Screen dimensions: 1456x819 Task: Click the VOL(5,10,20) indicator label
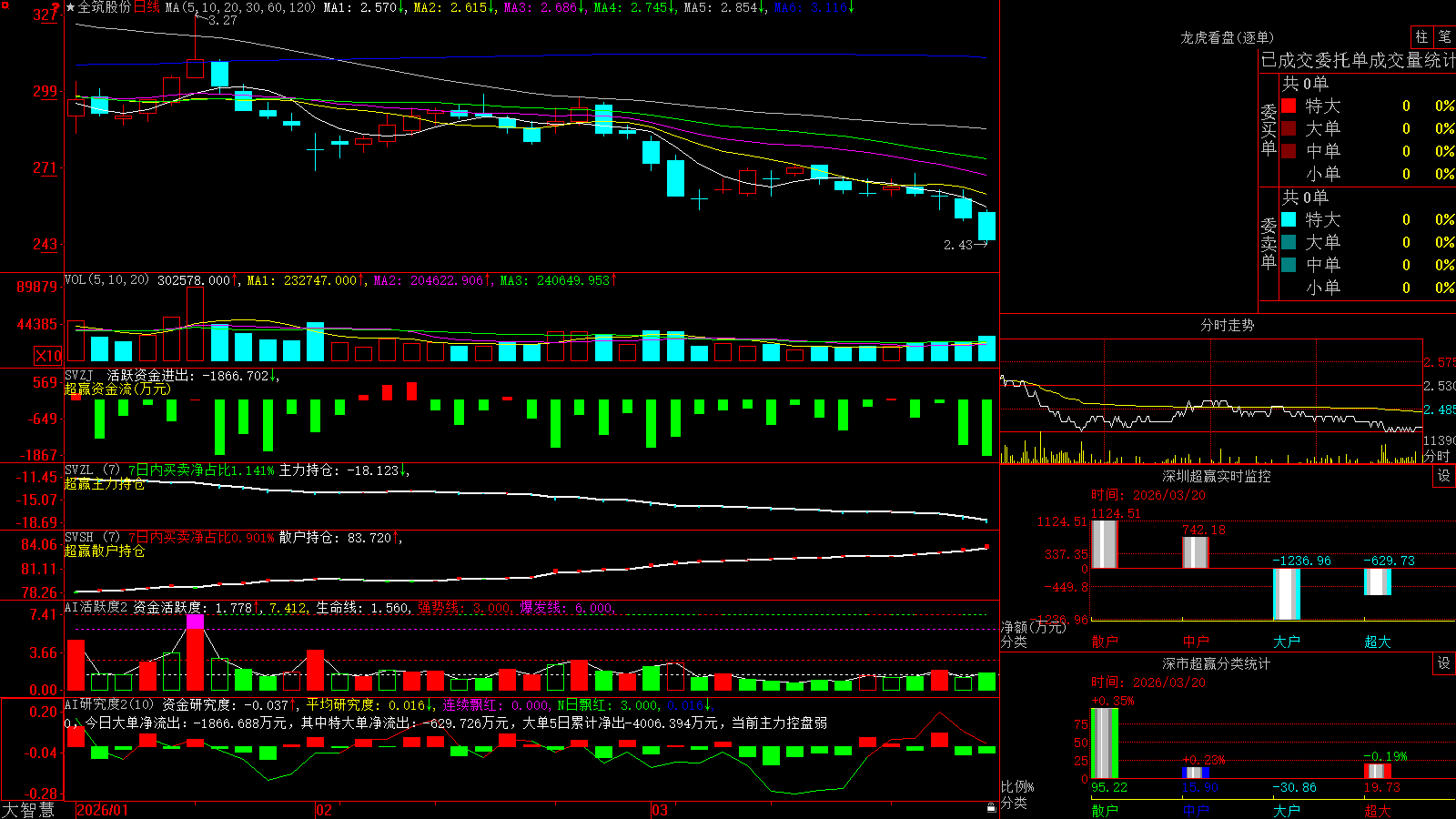106,280
